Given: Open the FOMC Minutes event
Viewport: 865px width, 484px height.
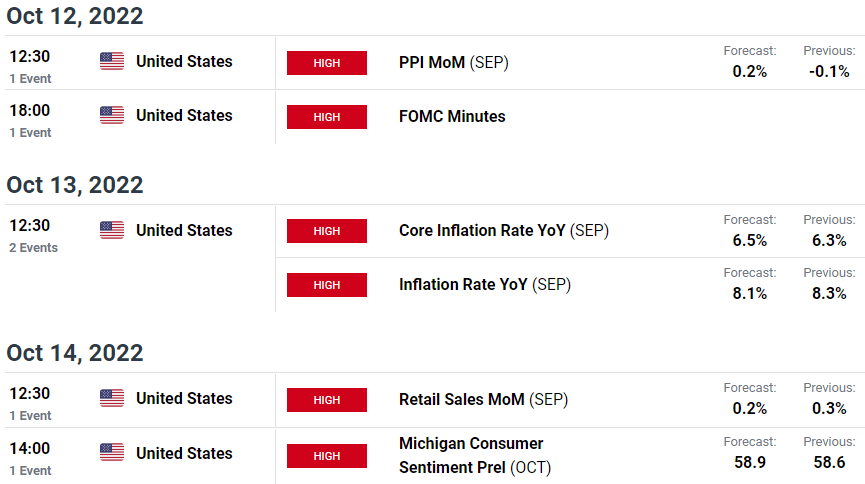Looking at the screenshot, I should [x=452, y=116].
